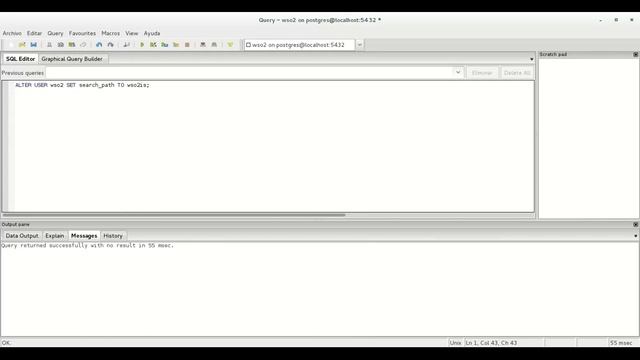Open the editor tabs list arrow
Image resolution: width=640 pixels, height=360 pixels.
pos(531,59)
